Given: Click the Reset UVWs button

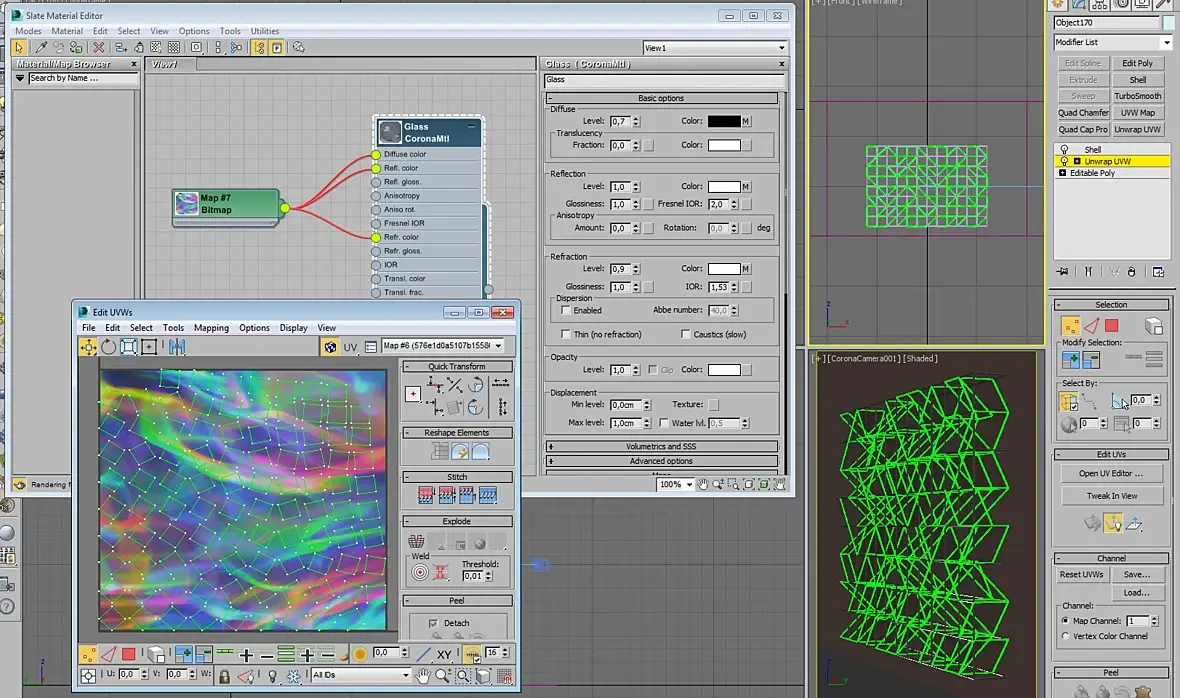Looking at the screenshot, I should [x=1082, y=574].
